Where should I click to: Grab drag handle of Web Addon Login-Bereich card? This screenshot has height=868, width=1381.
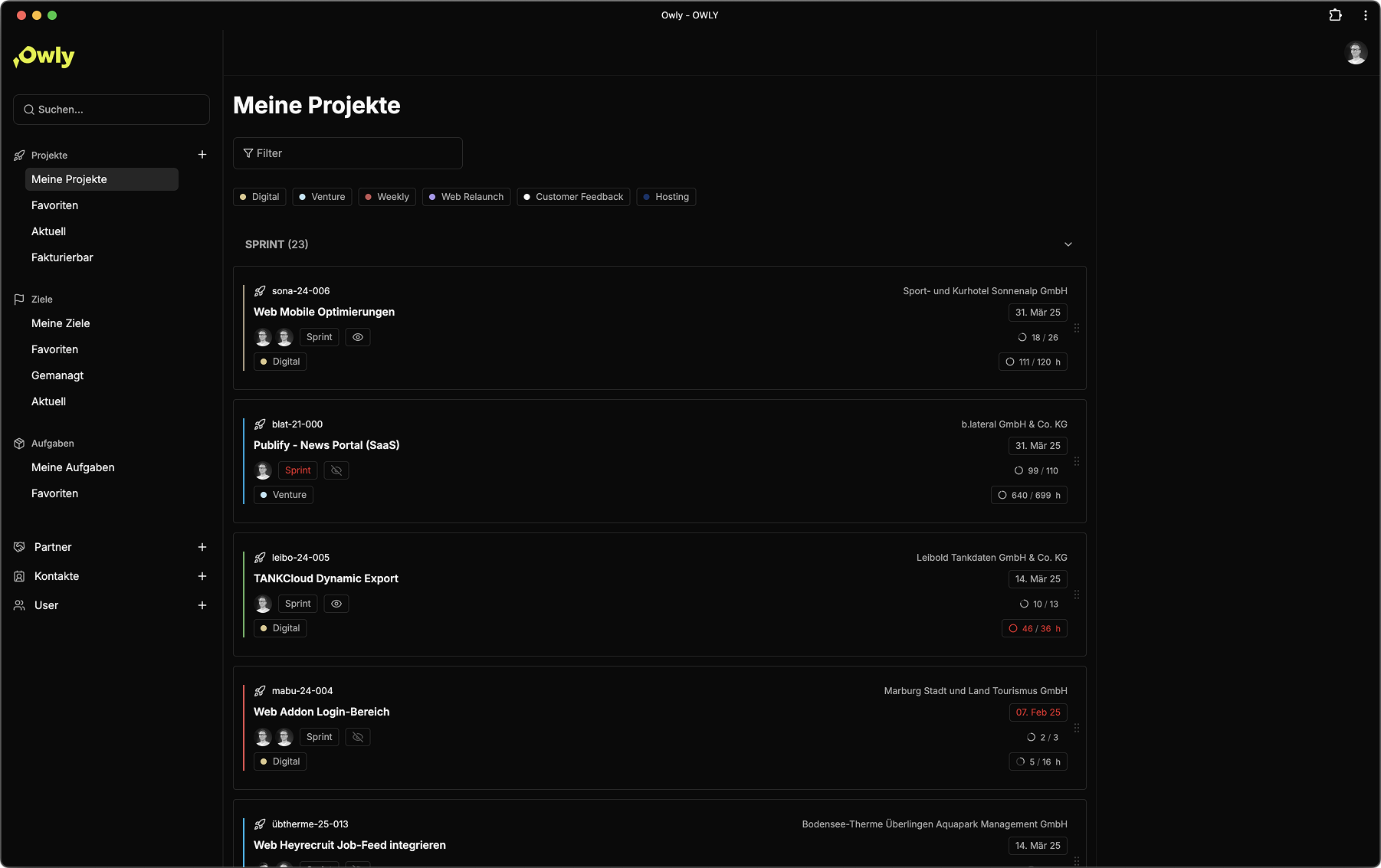click(x=1077, y=728)
